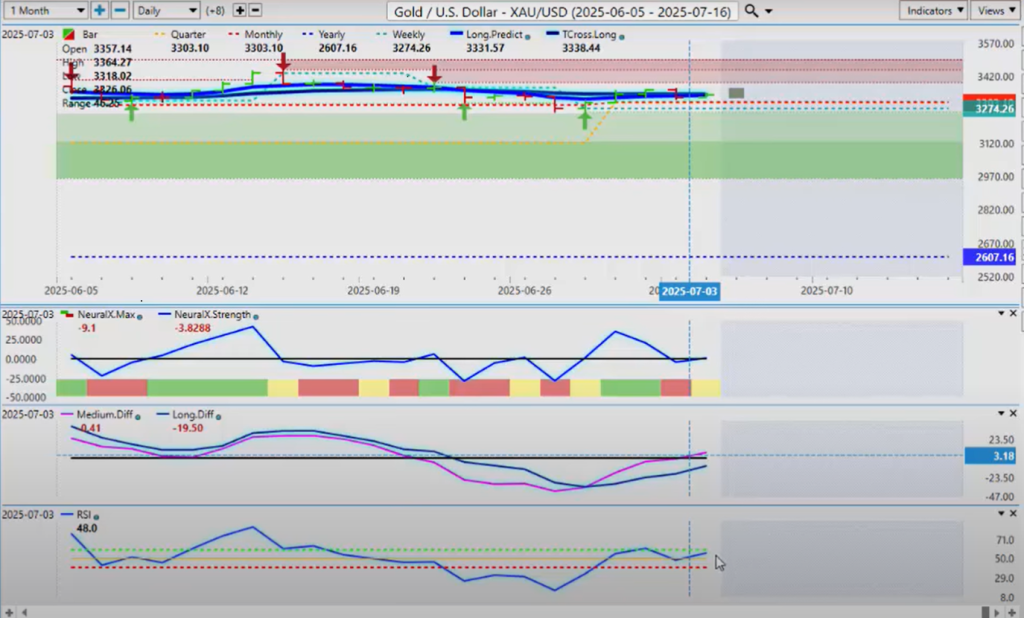Open the 1 Month range dropdown
This screenshot has width=1024, height=618.
click(44, 10)
